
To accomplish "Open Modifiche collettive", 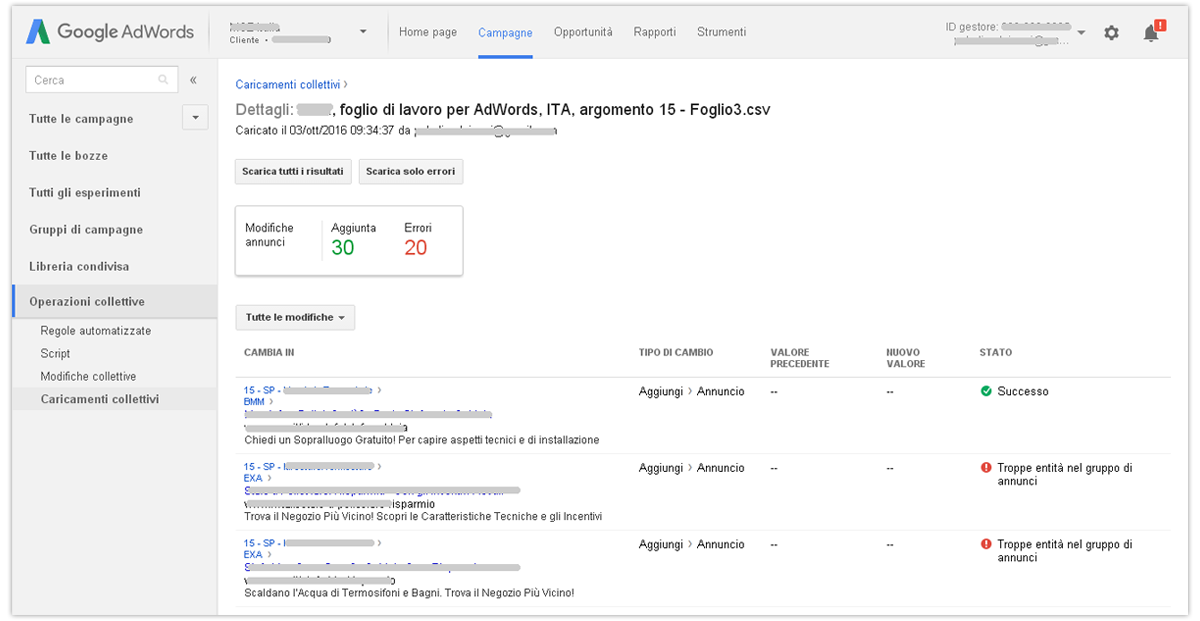I will (88, 377).
